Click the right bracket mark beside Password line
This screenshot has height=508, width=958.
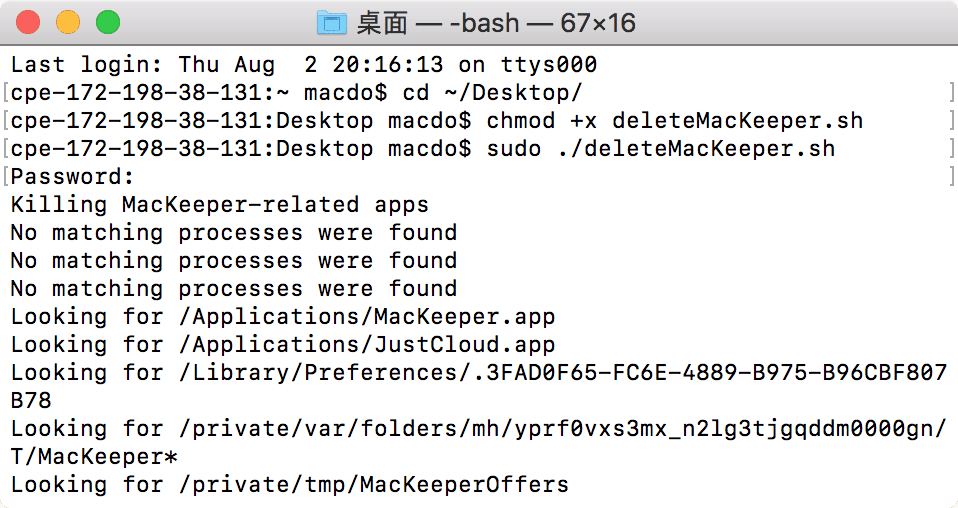pyautogui.click(x=951, y=177)
